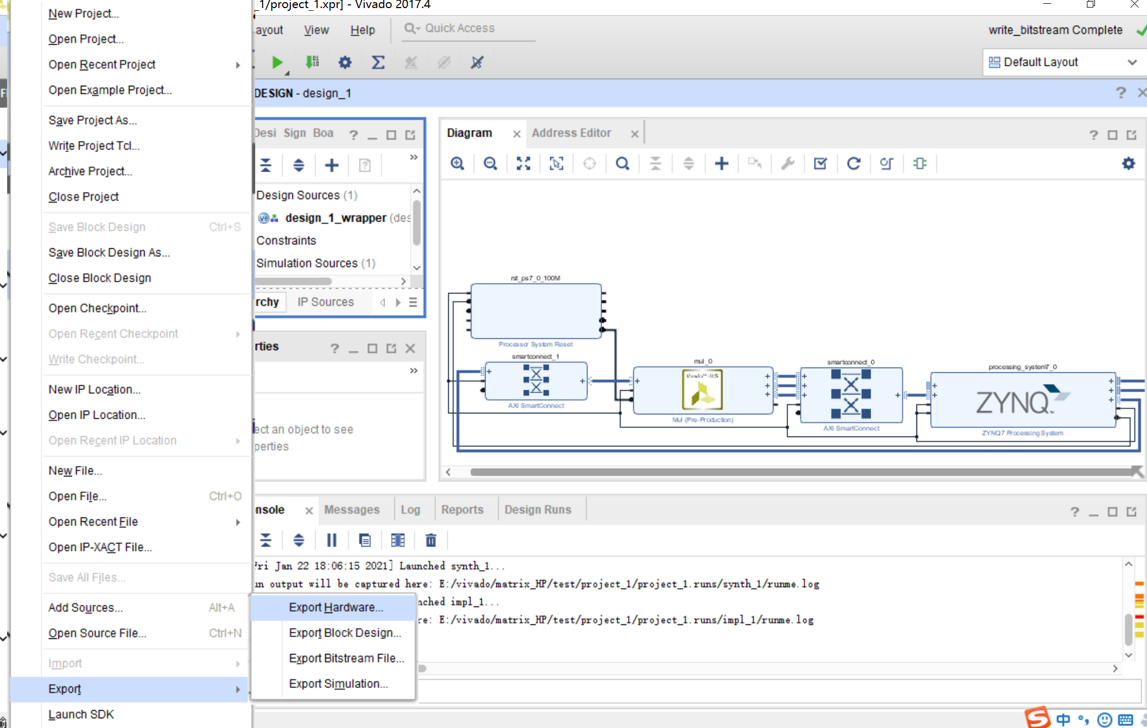Switch to the Log tab
Image resolution: width=1147 pixels, height=728 pixels.
(x=410, y=510)
